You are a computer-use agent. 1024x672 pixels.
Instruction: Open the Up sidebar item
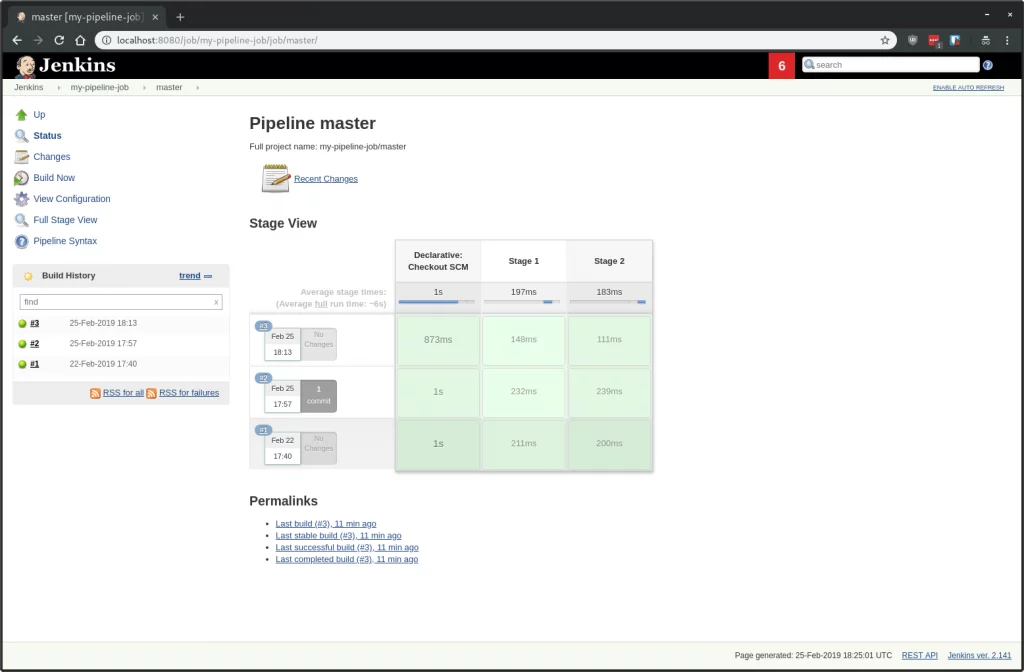39,114
